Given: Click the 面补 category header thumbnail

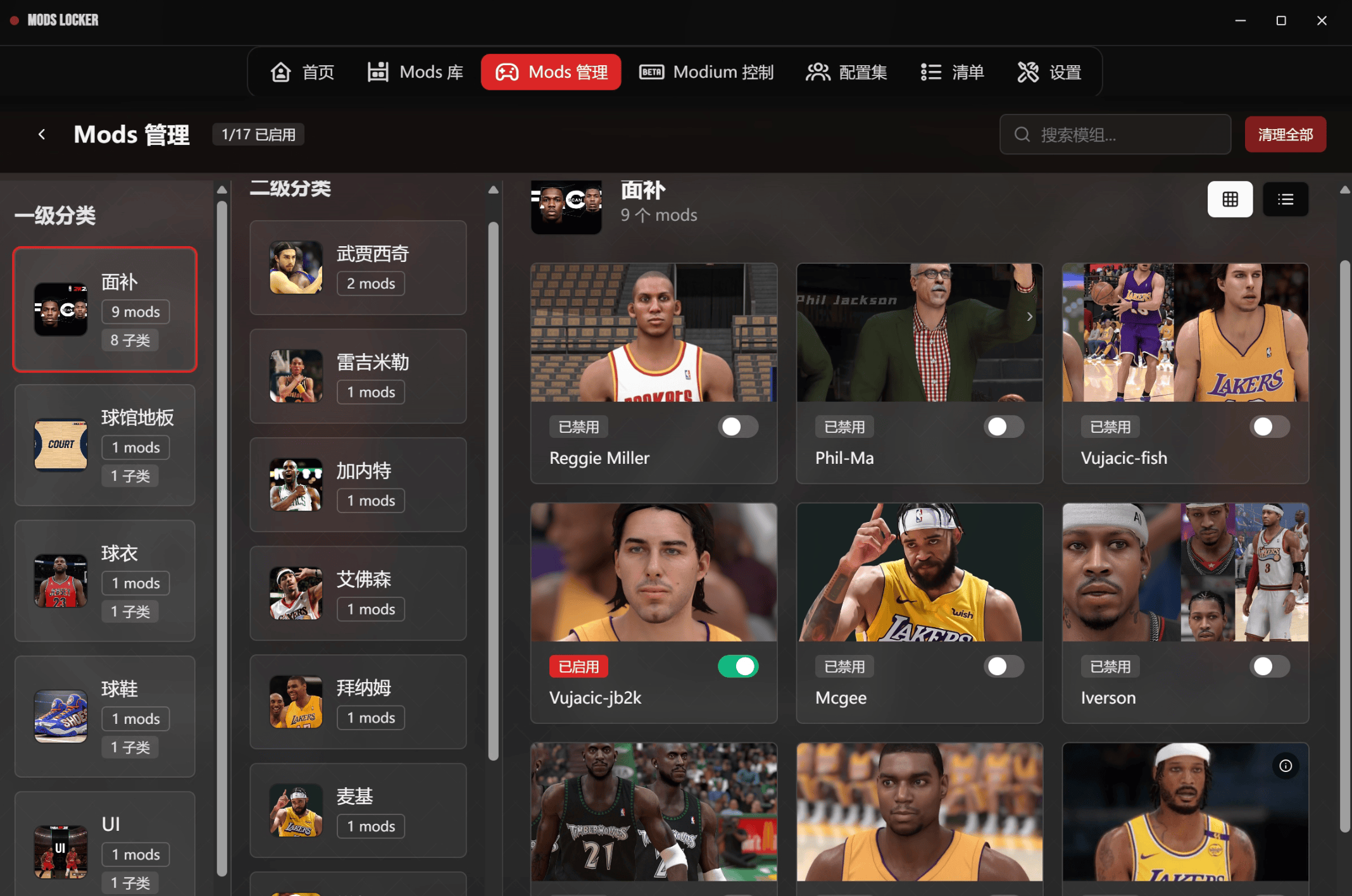Looking at the screenshot, I should pyautogui.click(x=566, y=207).
